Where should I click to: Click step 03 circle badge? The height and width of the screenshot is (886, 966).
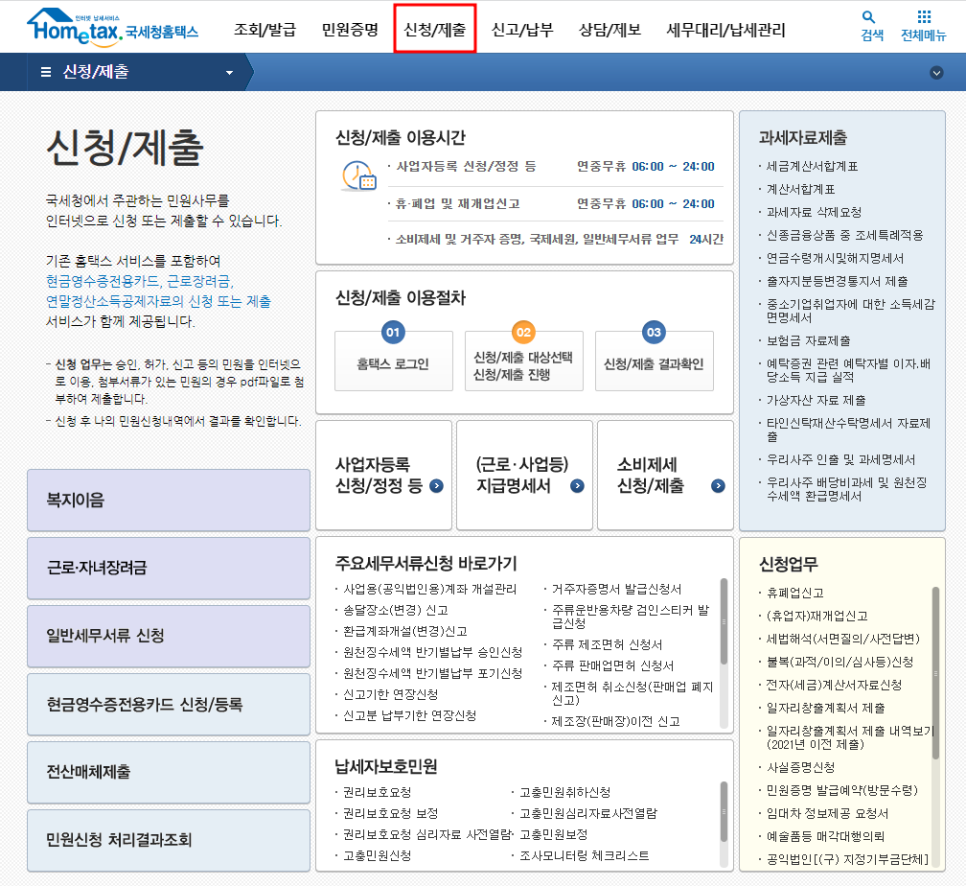[x=654, y=333]
